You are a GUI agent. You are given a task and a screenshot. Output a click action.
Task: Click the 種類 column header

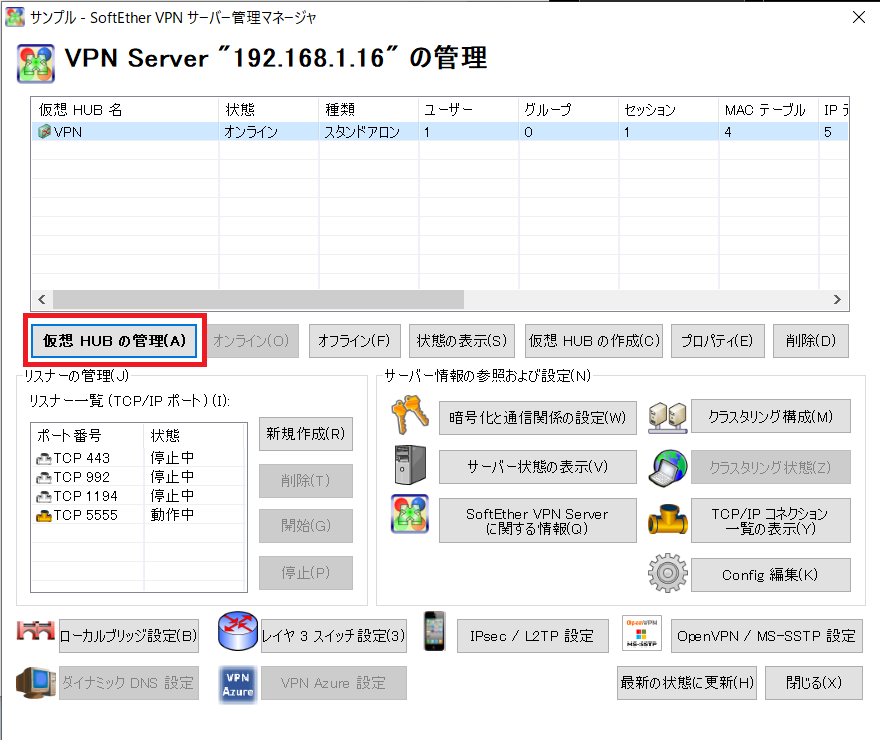coord(368,110)
